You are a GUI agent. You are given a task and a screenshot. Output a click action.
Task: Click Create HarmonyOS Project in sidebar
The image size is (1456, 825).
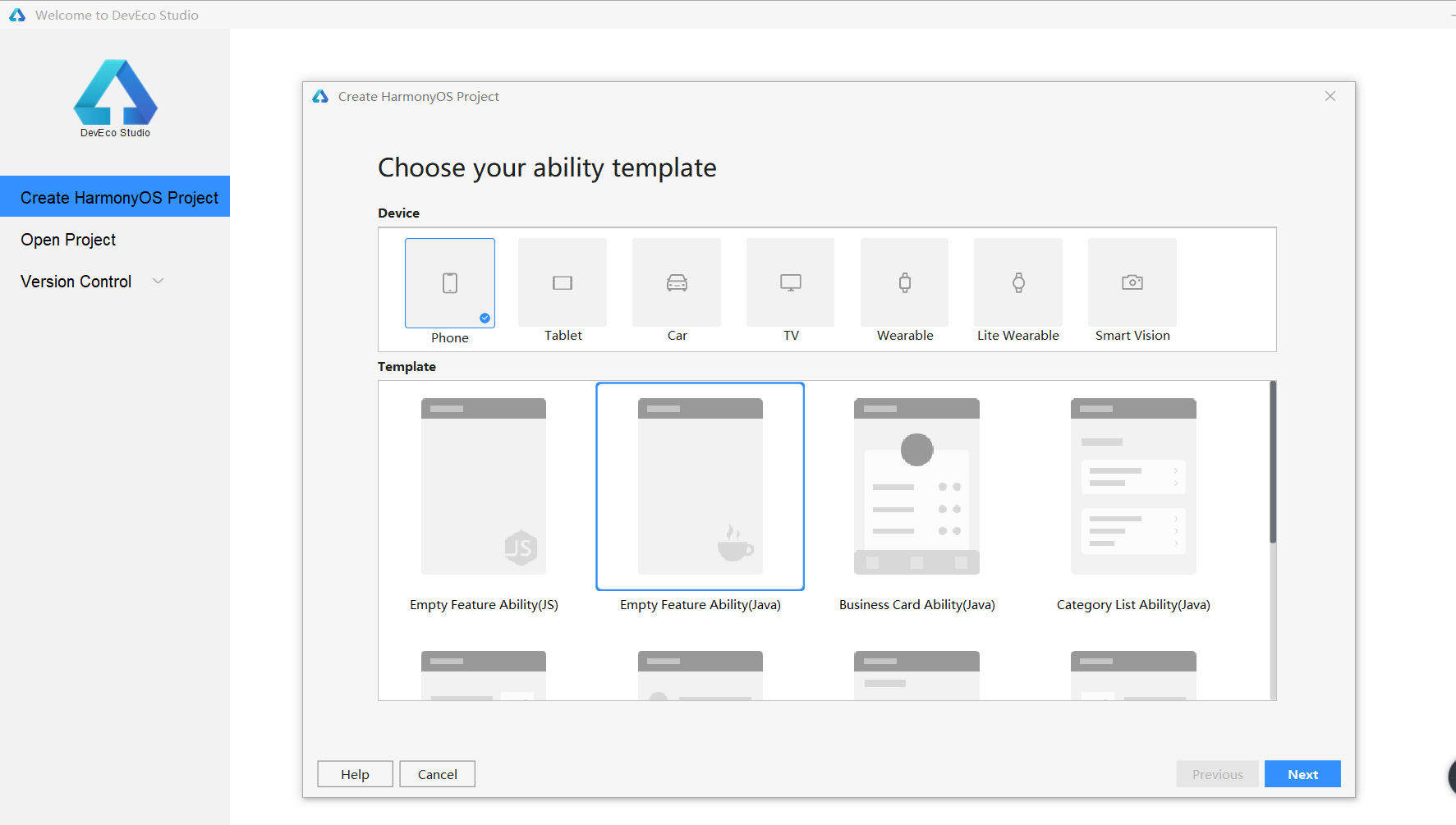coord(115,197)
